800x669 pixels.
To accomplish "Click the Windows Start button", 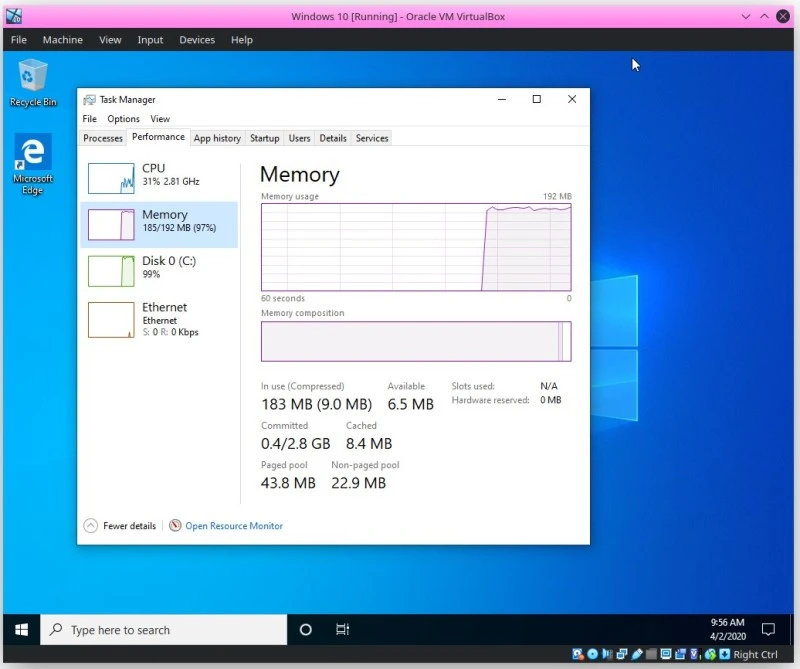I will click(x=20, y=629).
